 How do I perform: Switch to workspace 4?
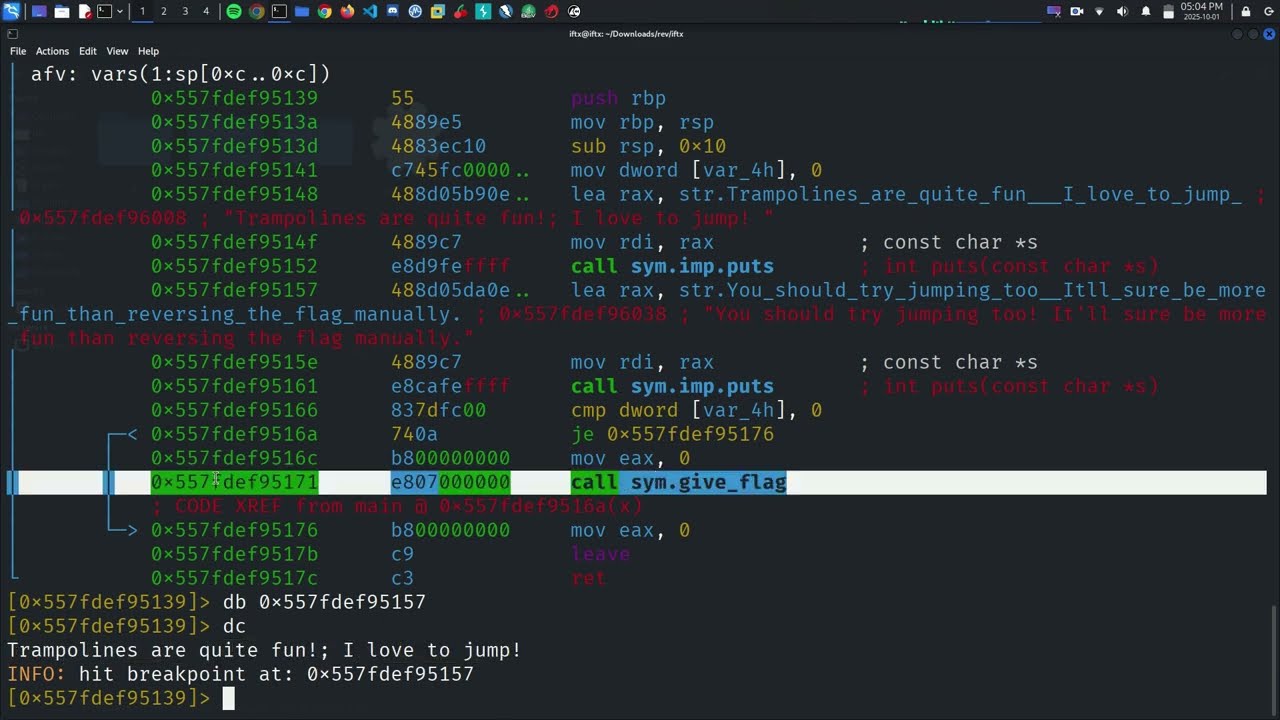206,12
